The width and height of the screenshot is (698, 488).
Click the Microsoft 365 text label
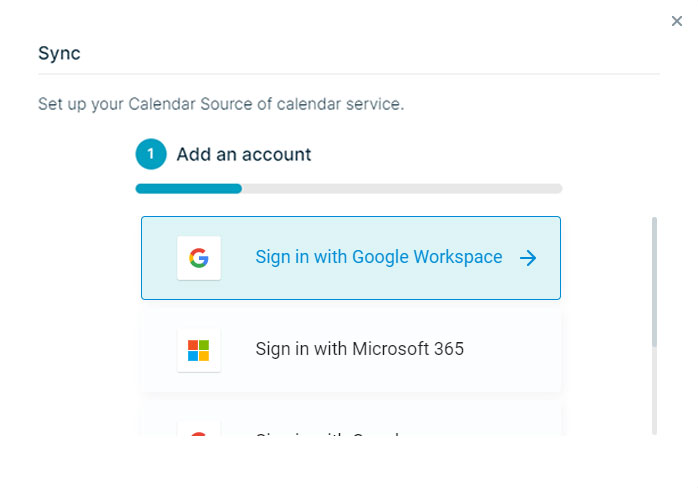click(x=359, y=349)
